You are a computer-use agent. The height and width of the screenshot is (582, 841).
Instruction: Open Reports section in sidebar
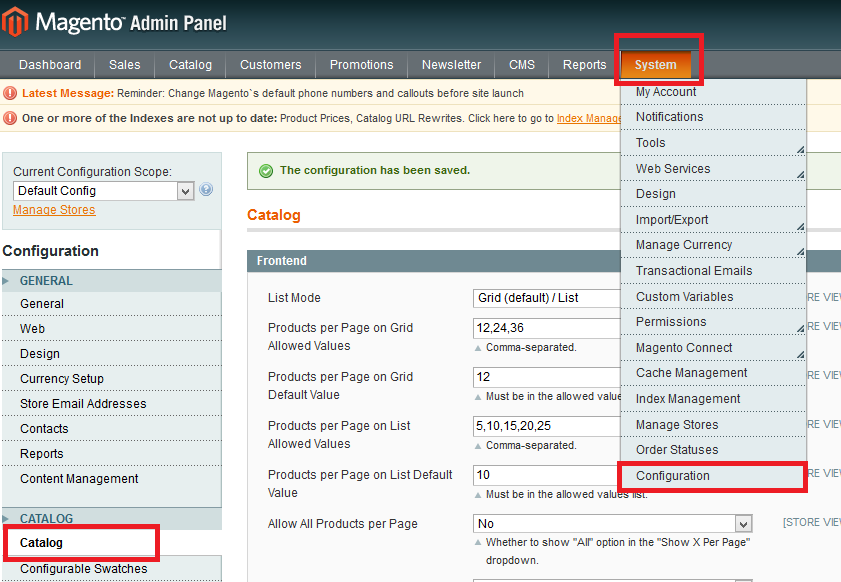[x=112, y=453]
